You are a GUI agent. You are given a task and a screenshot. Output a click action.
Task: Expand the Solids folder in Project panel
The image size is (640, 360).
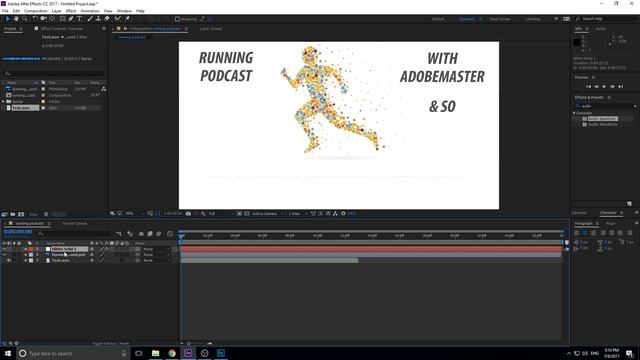pos(4,102)
